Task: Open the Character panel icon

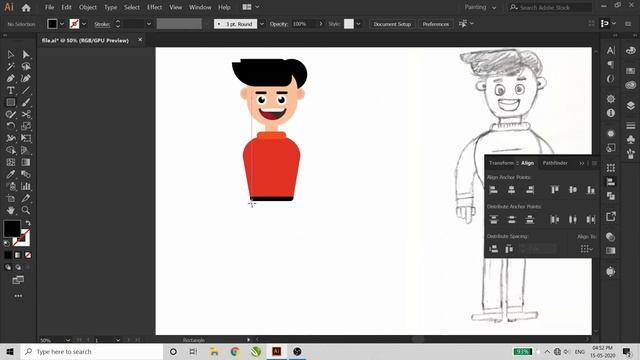Action: point(611,50)
